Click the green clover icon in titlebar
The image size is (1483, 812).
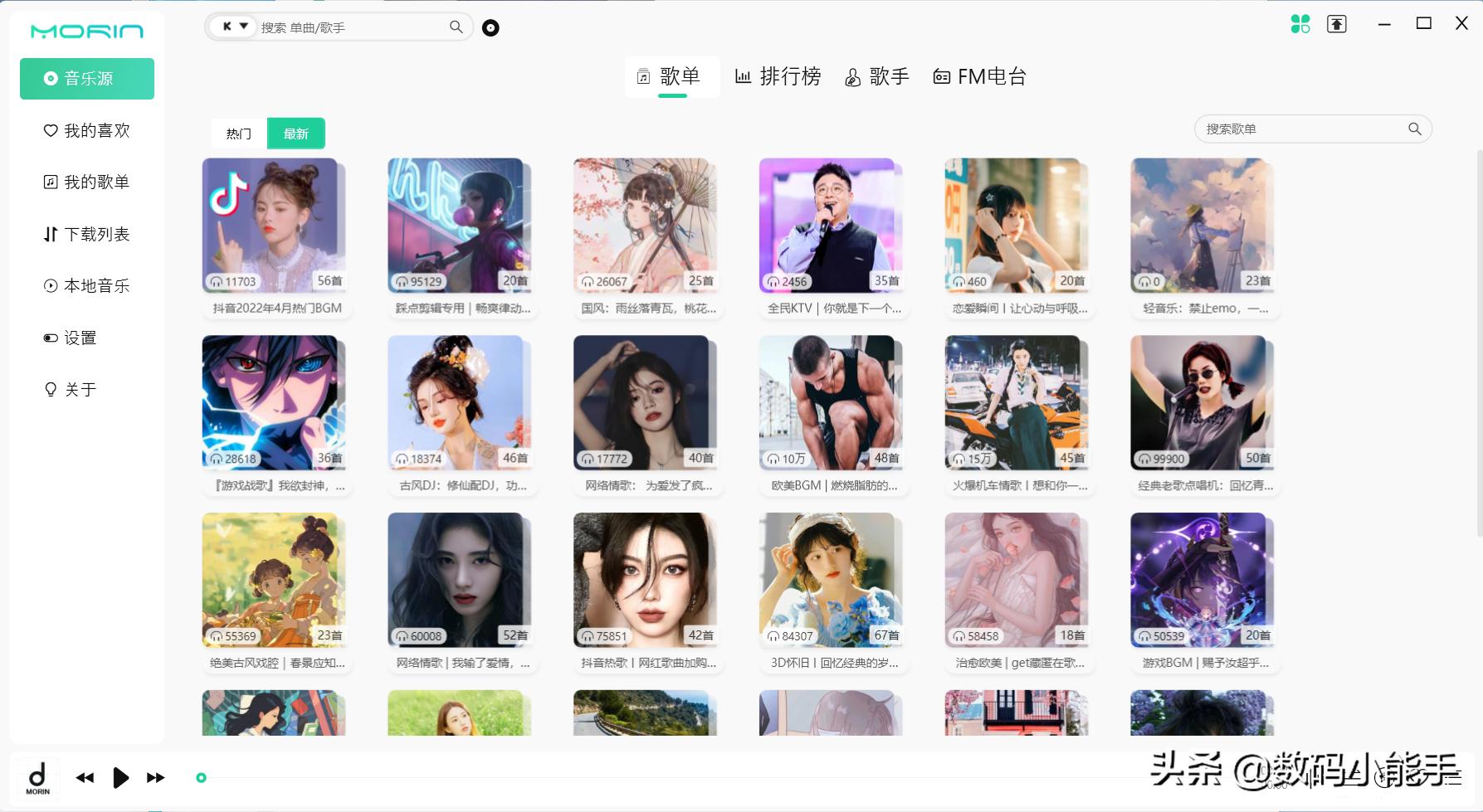pos(1300,24)
